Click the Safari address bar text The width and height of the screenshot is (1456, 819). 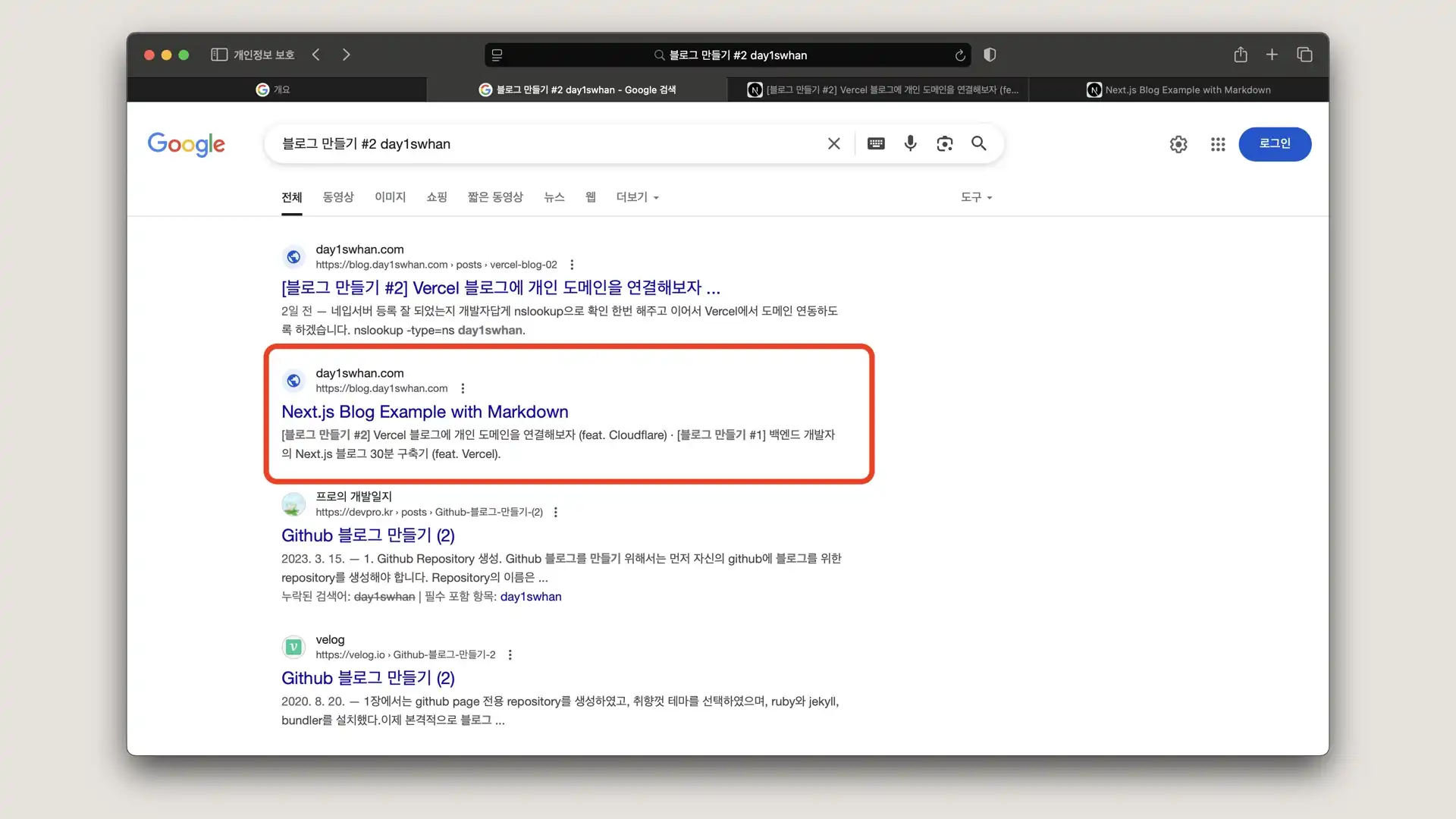tap(738, 55)
